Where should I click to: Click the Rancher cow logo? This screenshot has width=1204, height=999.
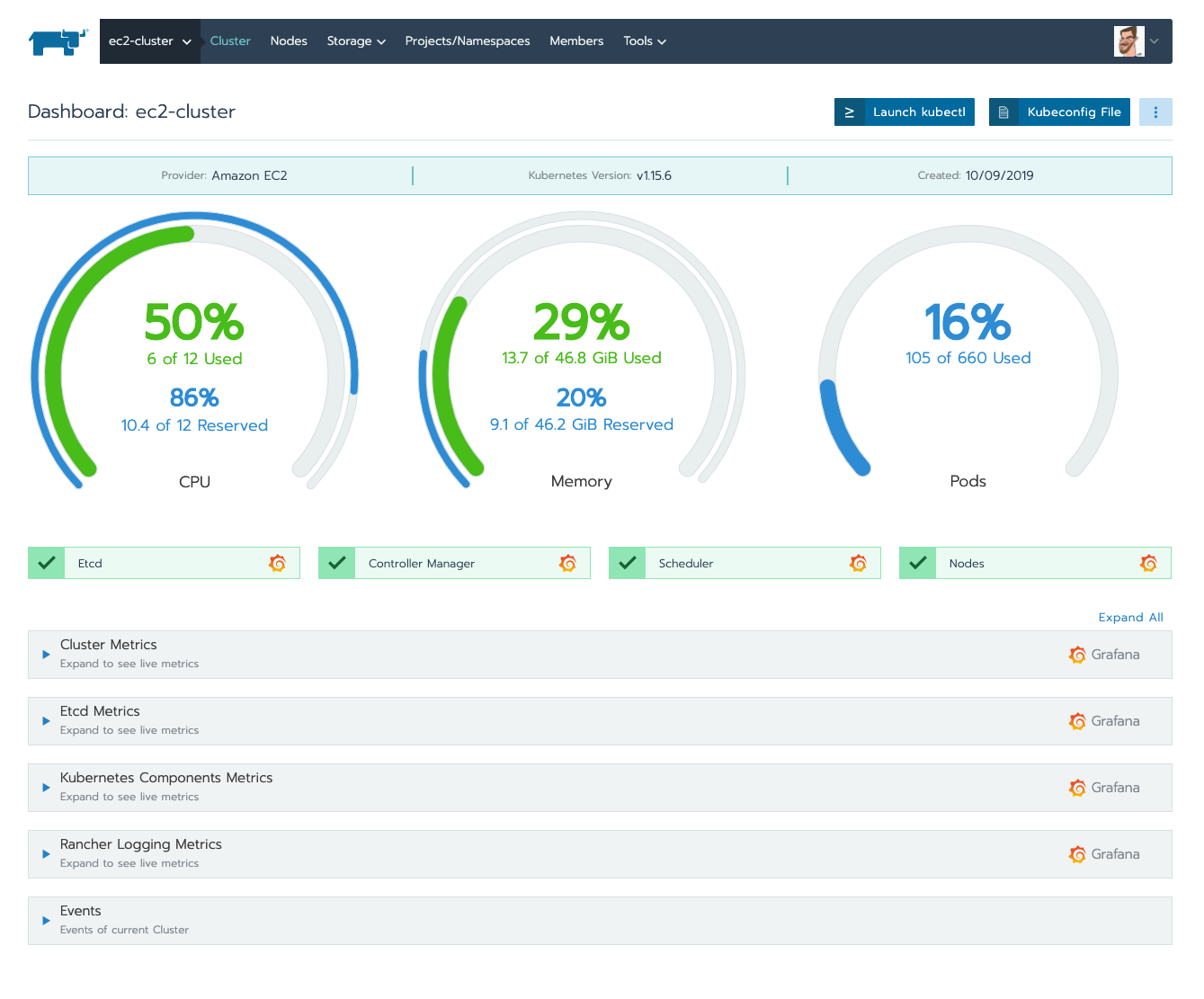pyautogui.click(x=58, y=41)
